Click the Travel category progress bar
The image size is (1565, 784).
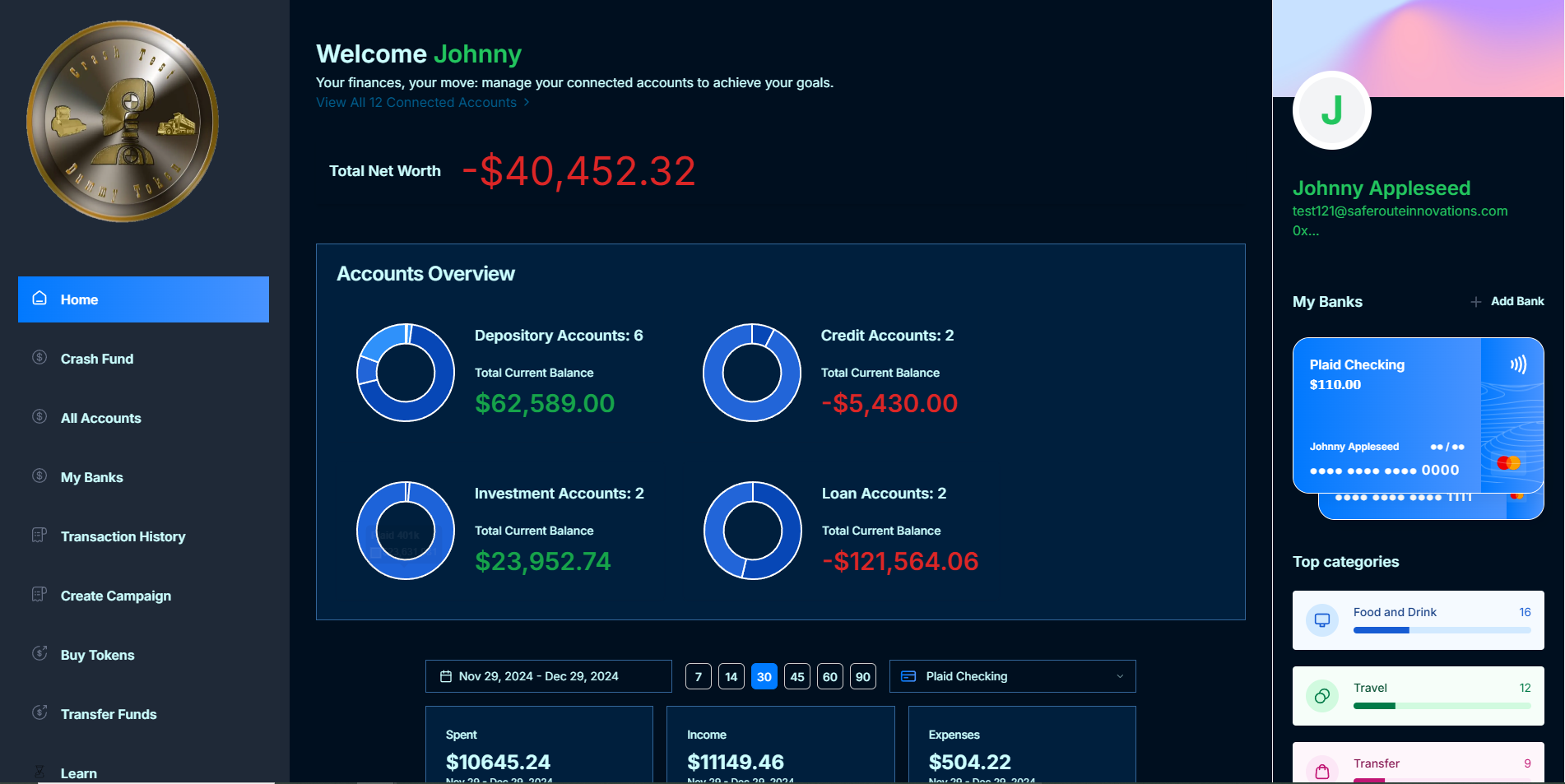pyautogui.click(x=1442, y=706)
